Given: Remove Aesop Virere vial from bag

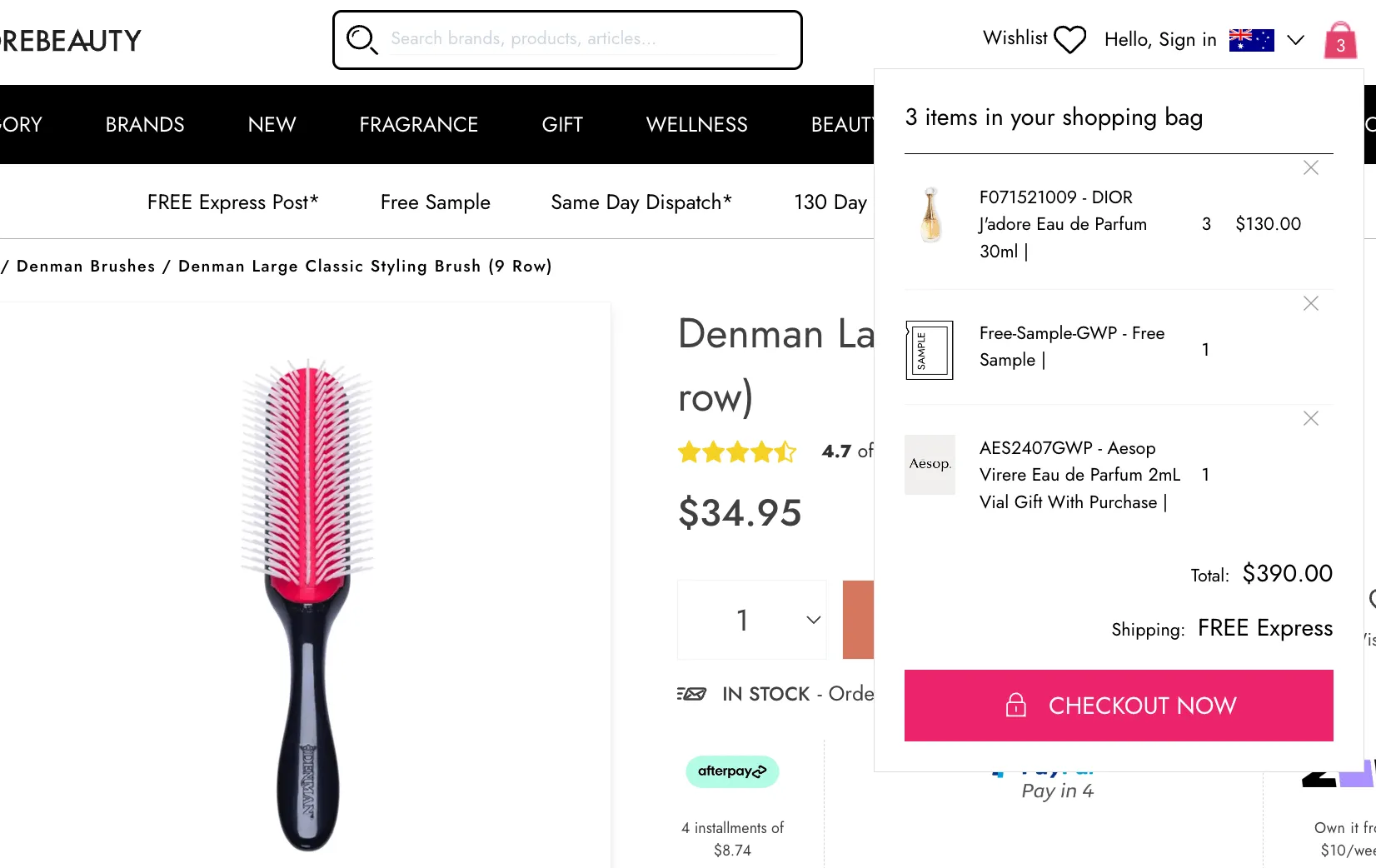Looking at the screenshot, I should 1311,419.
